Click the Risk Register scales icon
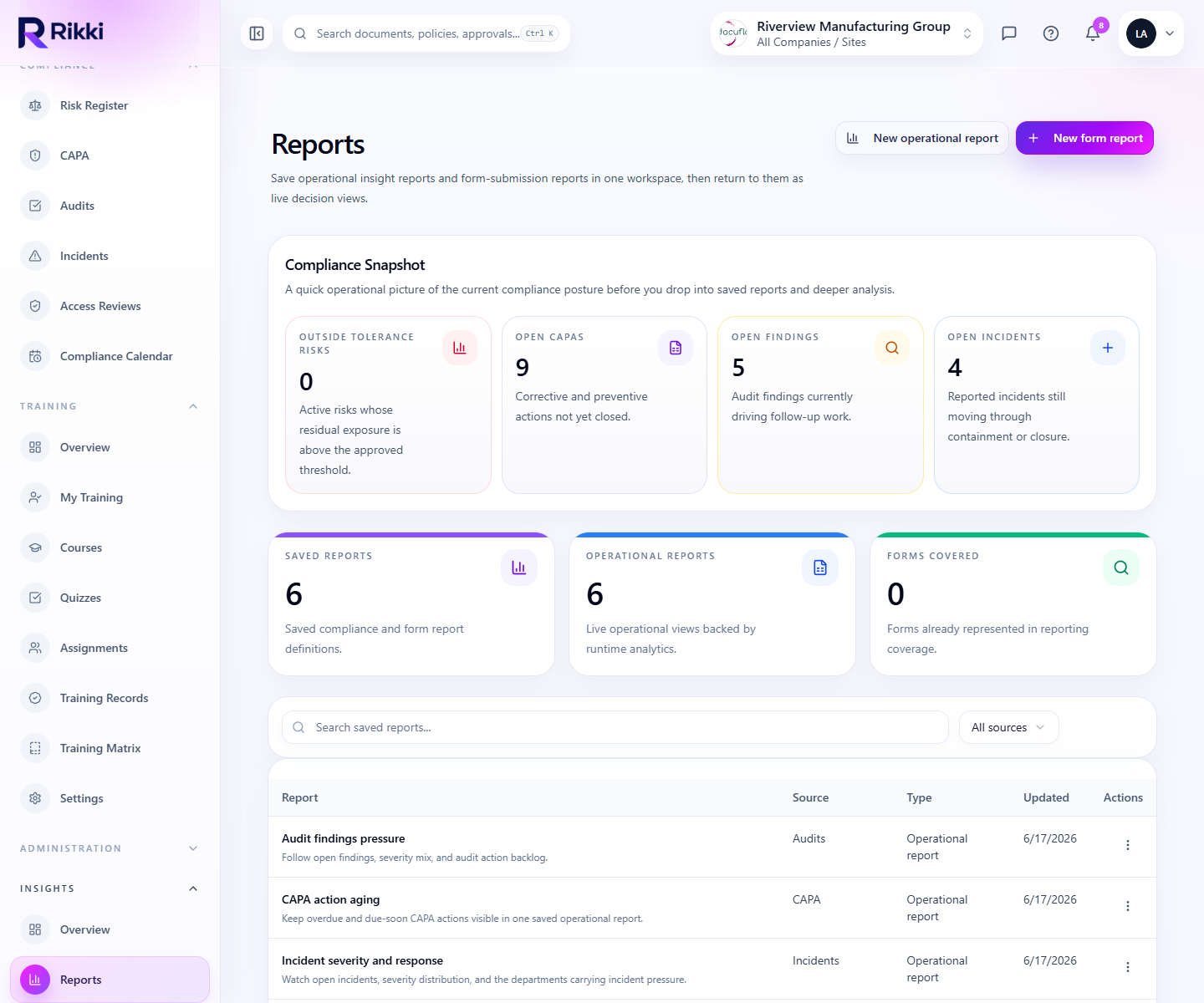 35,105
